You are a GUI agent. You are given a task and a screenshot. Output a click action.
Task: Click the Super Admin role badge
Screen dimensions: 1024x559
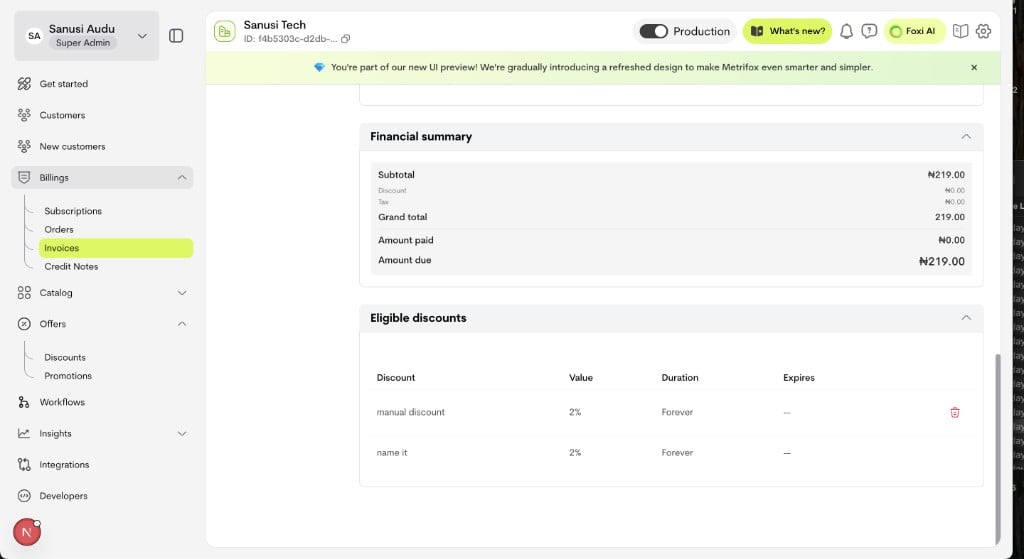click(83, 43)
